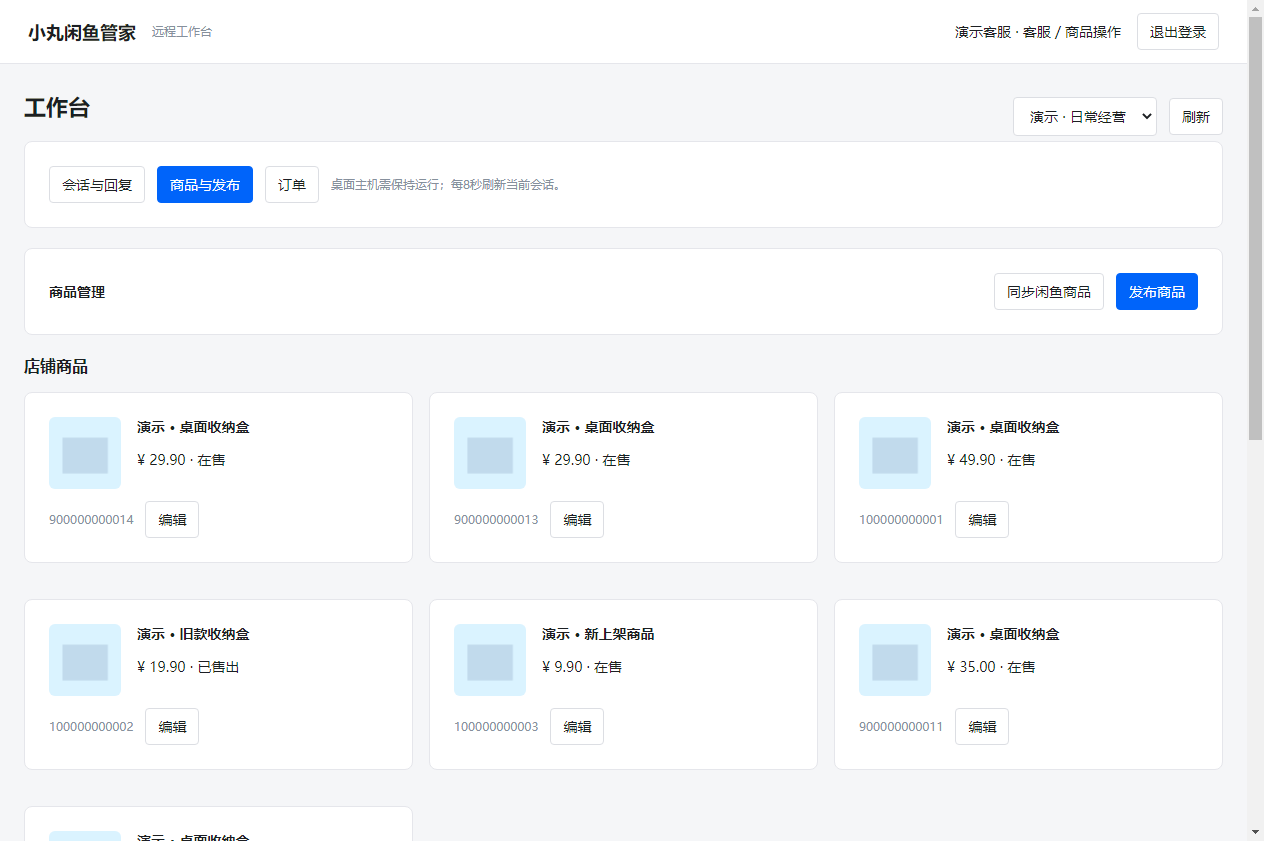Click the blue 发布商品 button
Image resolution: width=1264 pixels, height=841 pixels.
(x=1157, y=292)
